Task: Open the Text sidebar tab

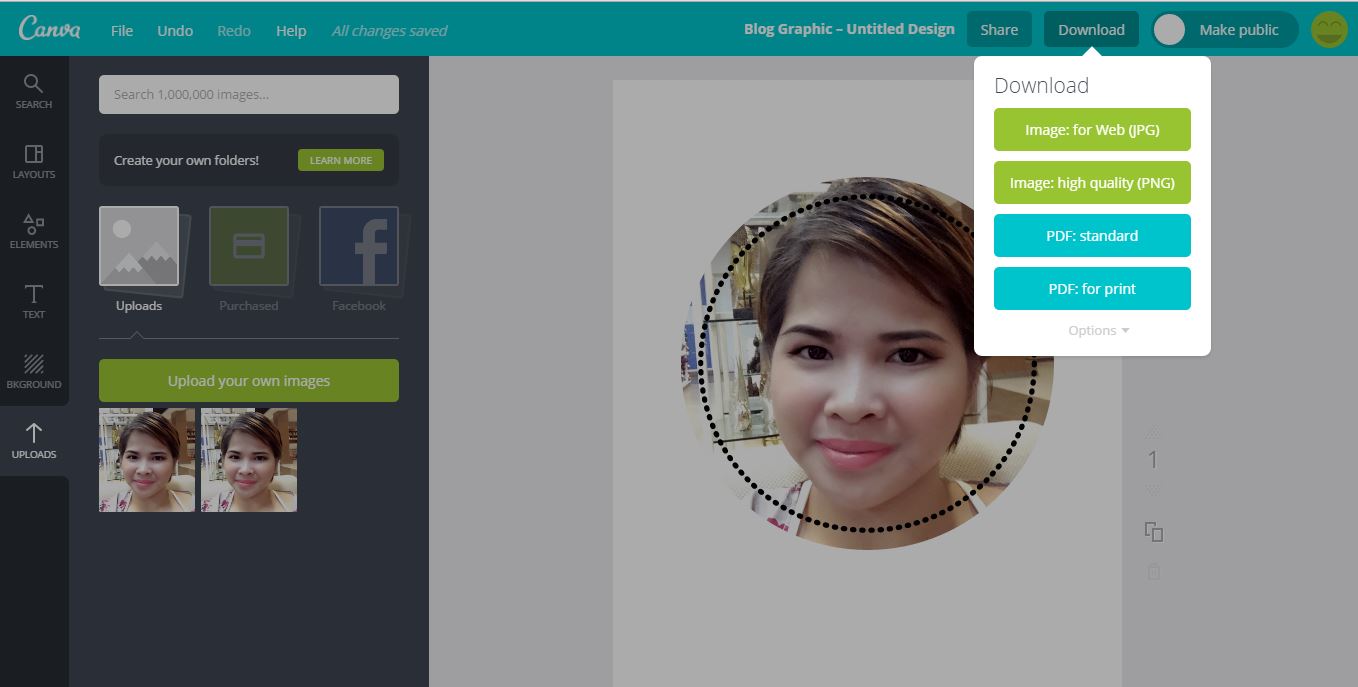Action: (34, 301)
